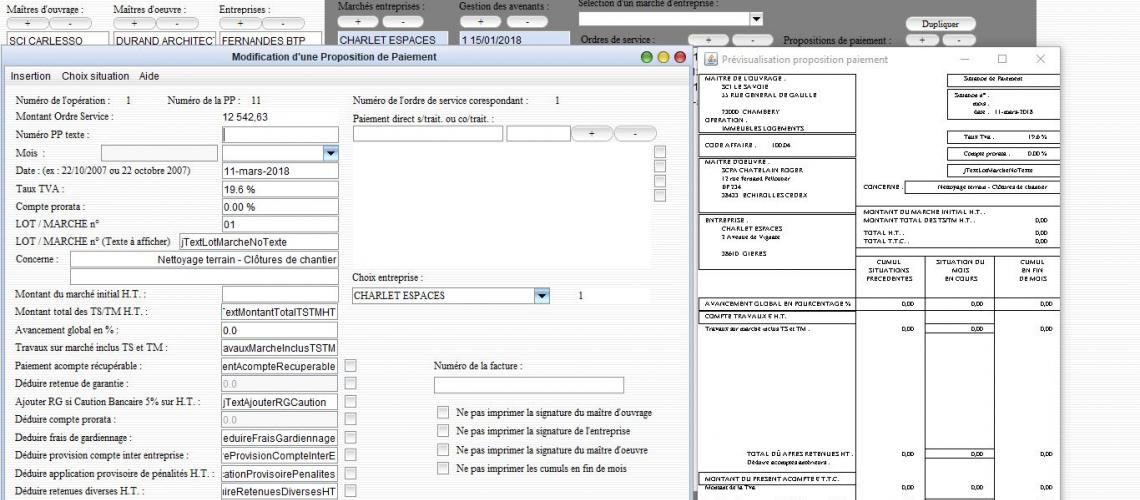Add a new Maîtres d'ouvrage with plus button
Image resolution: width=1140 pixels, height=500 pixels.
(x=27, y=23)
